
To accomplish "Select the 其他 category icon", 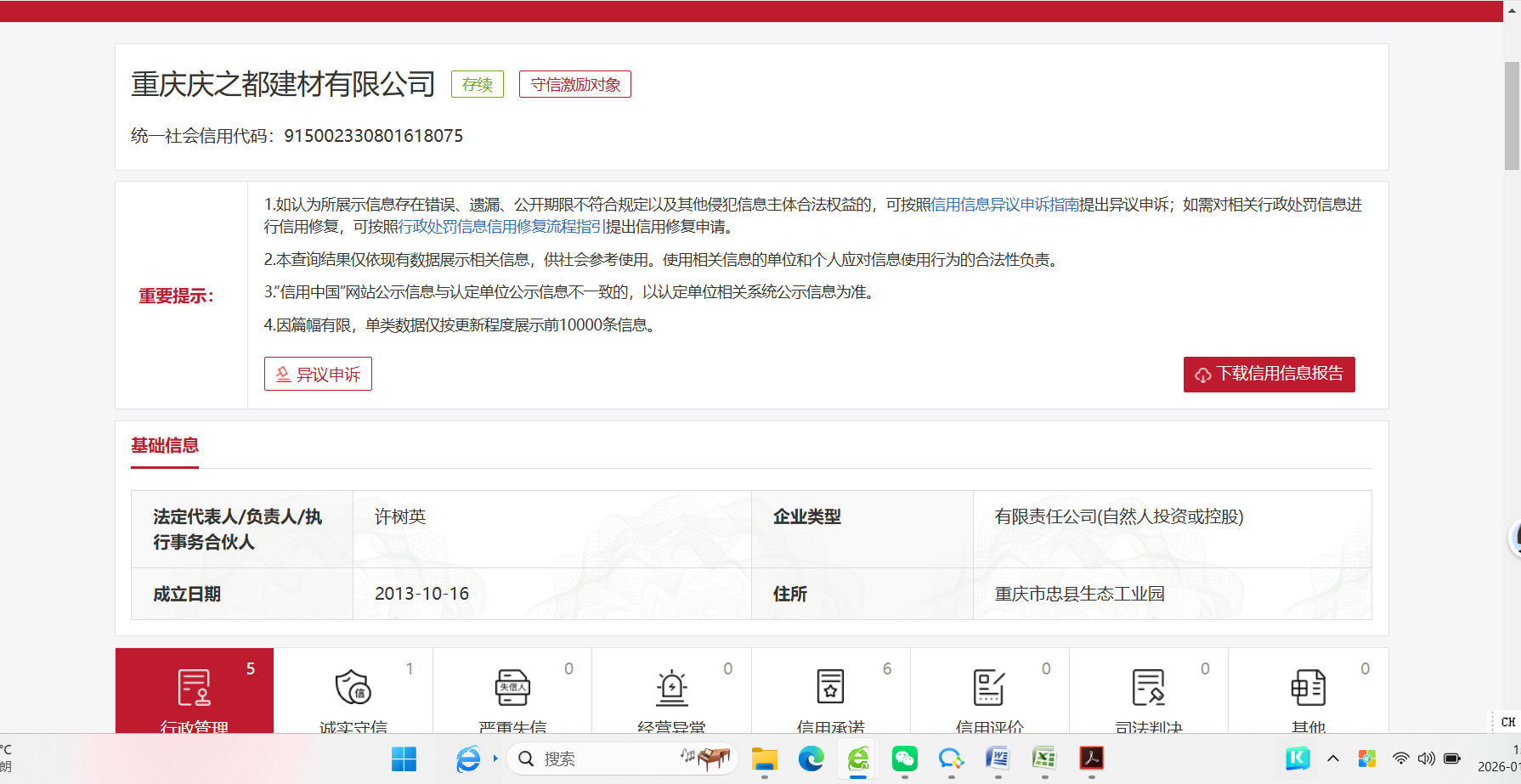I will pos(1308,688).
